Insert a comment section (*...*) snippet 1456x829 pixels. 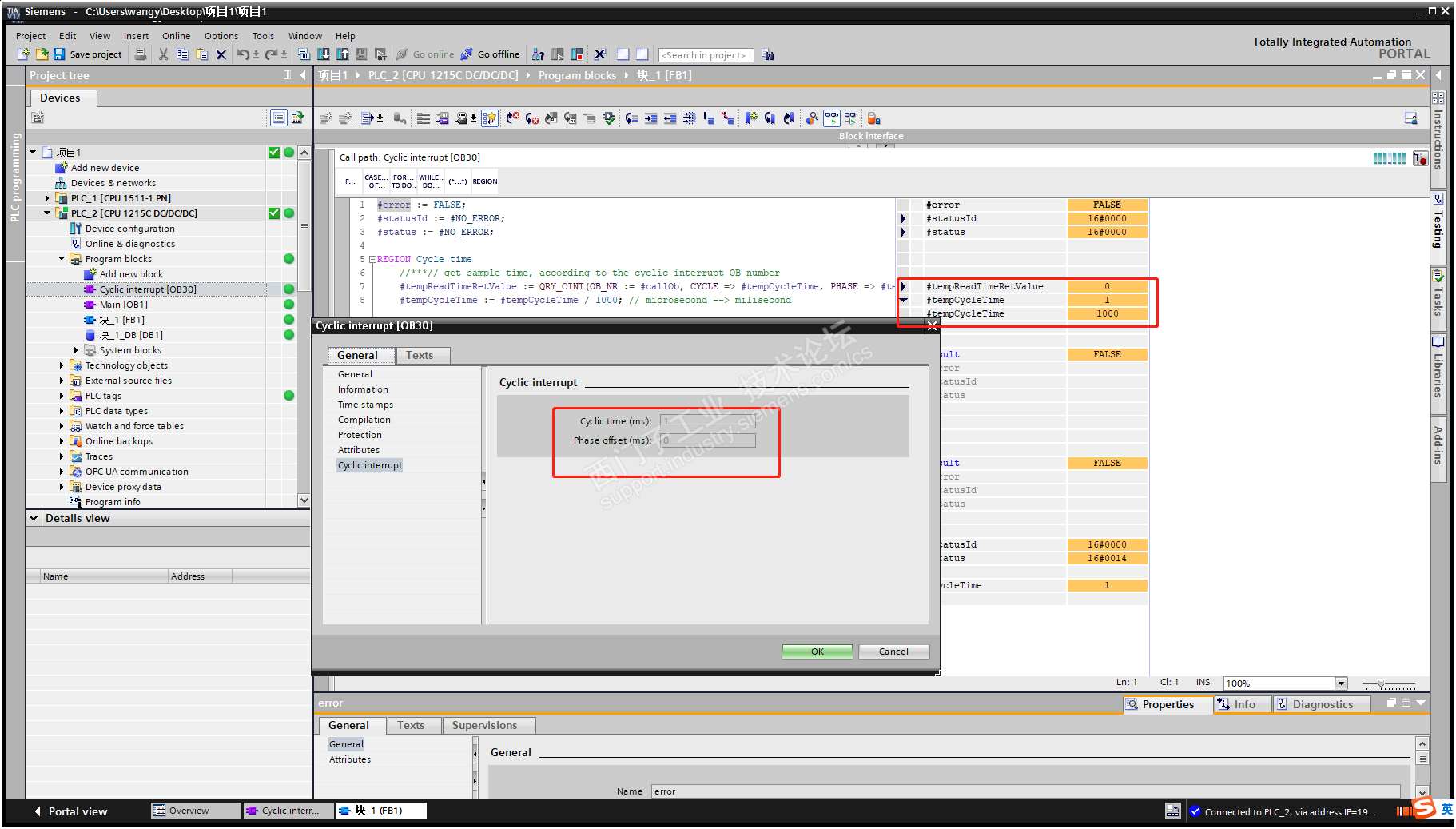tap(458, 181)
